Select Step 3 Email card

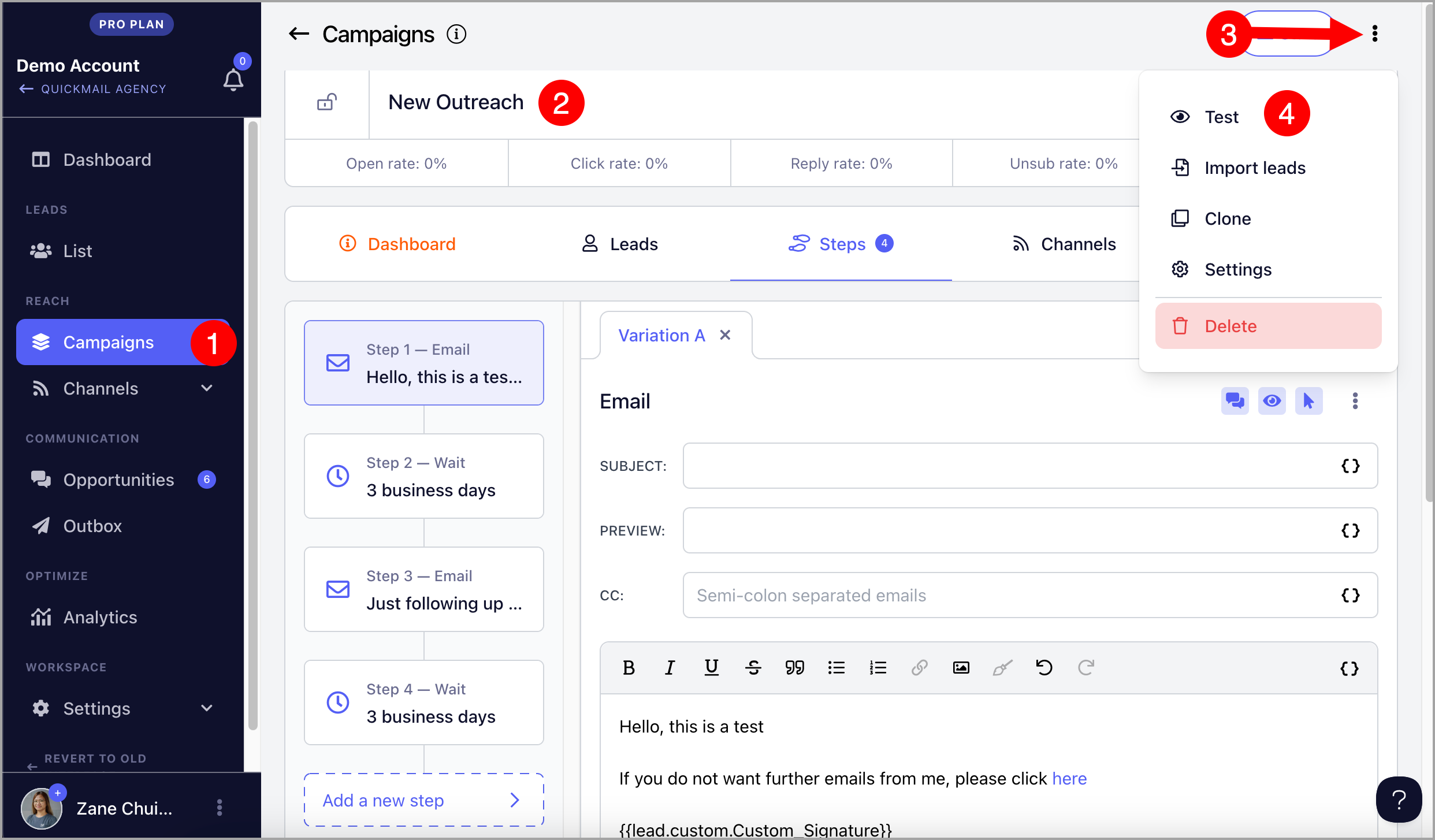point(424,589)
